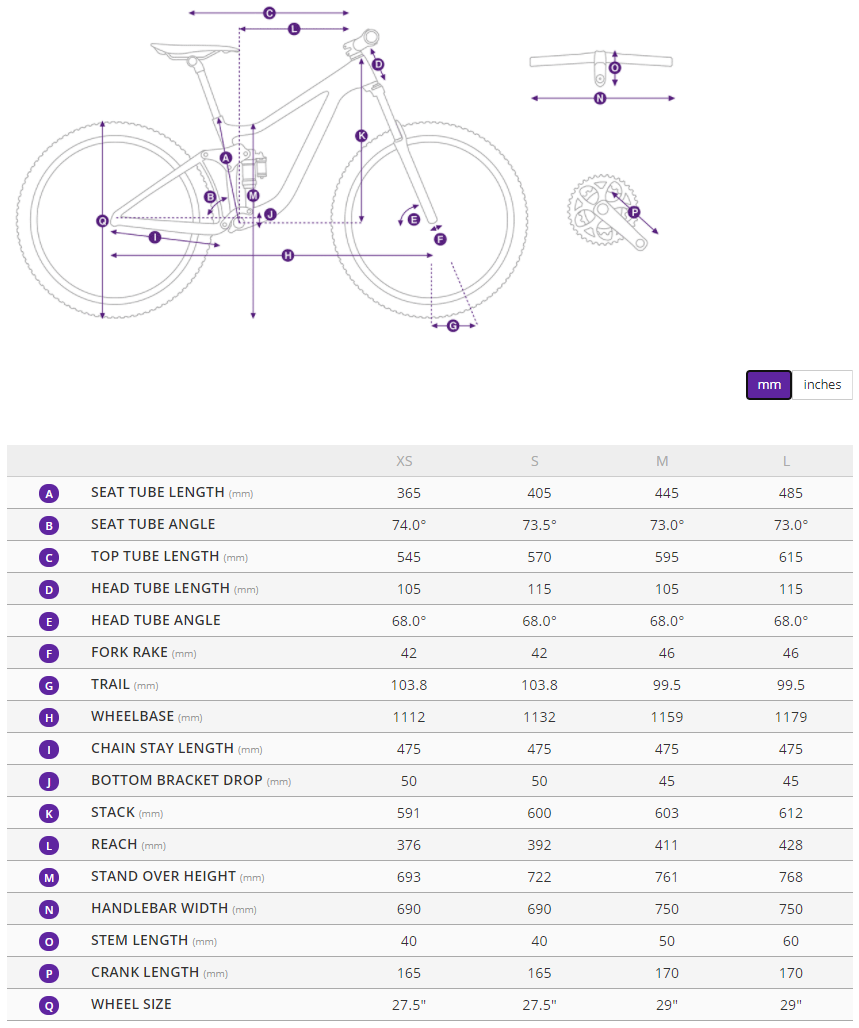Click the FORK RAKE row label
Viewport: 859px width, 1028px height.
(x=129, y=652)
